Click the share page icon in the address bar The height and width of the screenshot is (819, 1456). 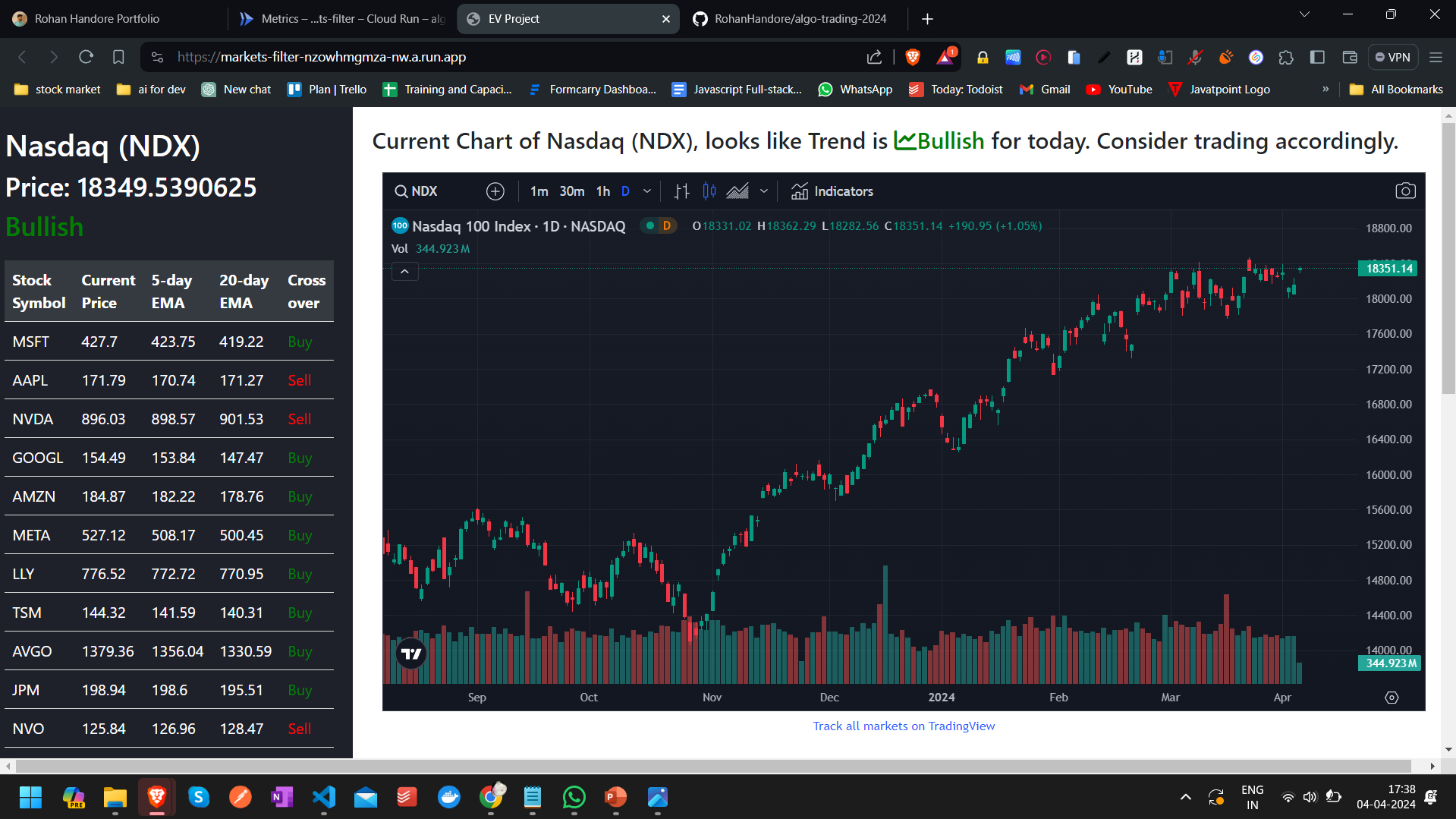(874, 57)
